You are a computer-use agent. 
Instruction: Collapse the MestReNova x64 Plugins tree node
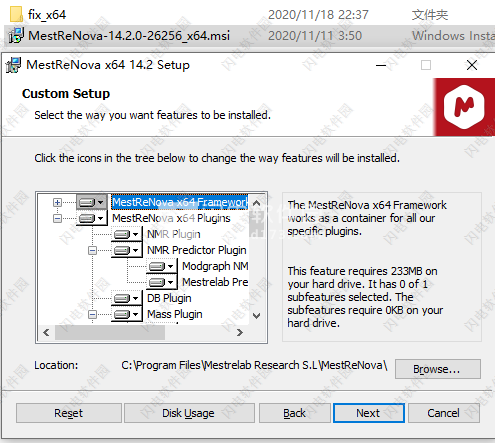(x=57, y=218)
